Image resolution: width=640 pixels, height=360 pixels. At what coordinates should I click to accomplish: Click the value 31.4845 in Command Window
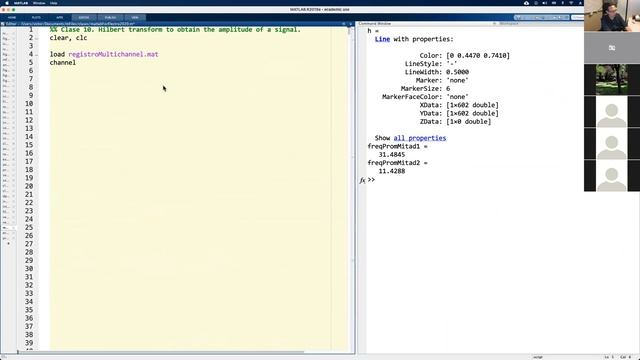pyautogui.click(x=392, y=155)
